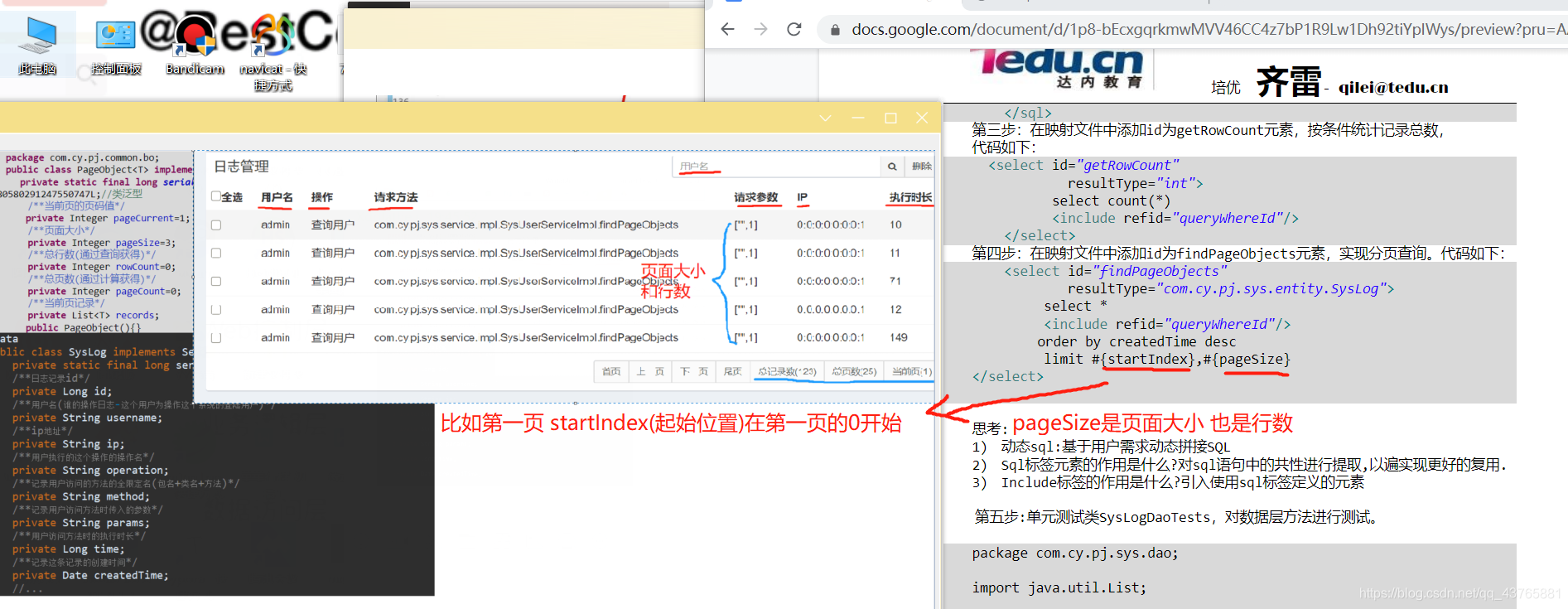Click the 执行时长 column header
Viewport: 1568px width, 609px height.
click(x=910, y=197)
